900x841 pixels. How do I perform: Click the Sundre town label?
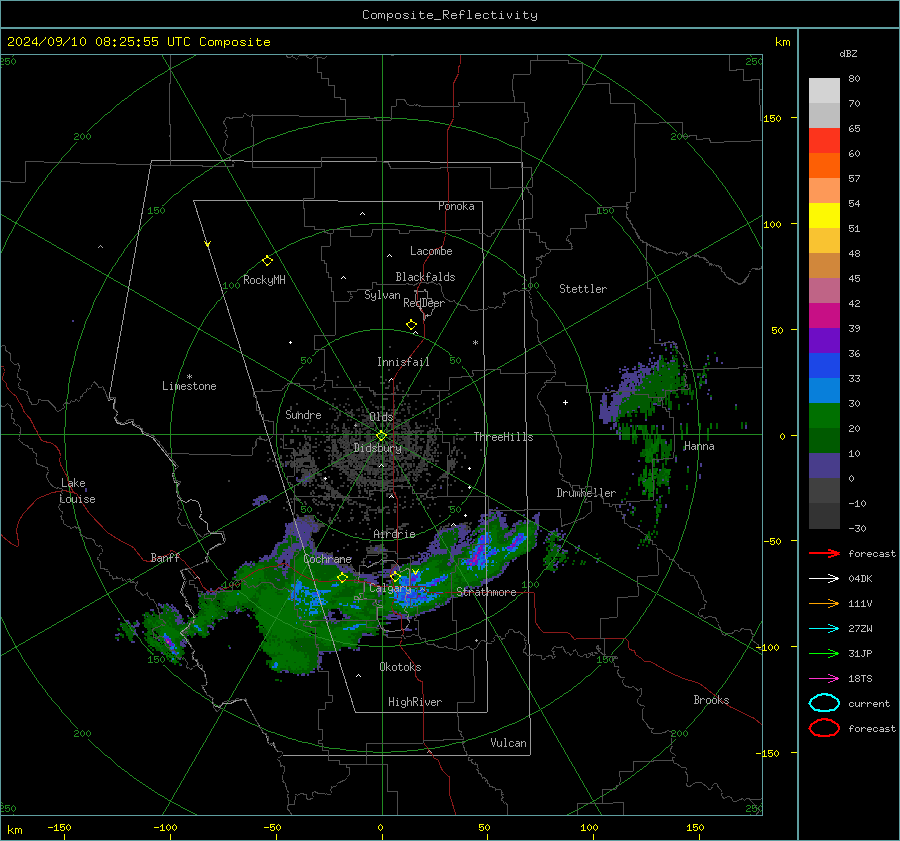tap(303, 414)
